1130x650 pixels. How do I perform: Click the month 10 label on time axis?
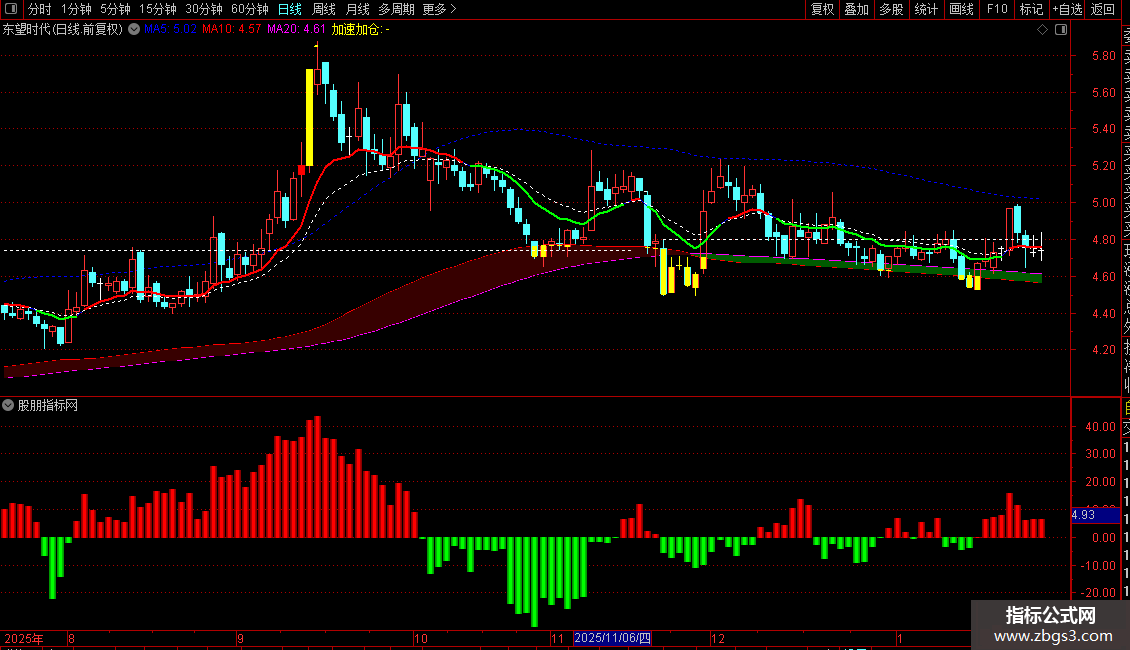[x=421, y=638]
